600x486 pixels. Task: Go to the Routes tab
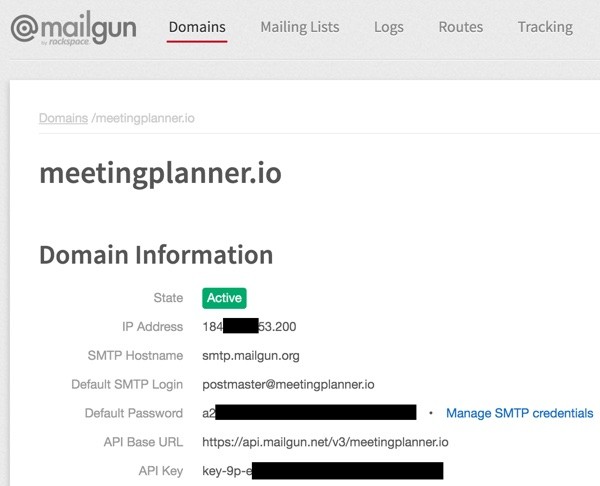(461, 27)
